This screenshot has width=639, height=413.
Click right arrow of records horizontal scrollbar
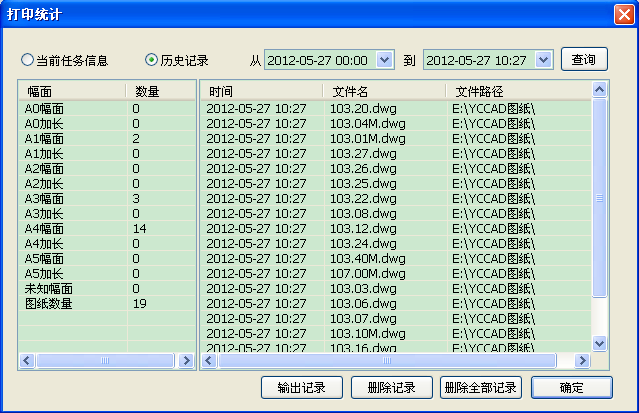click(x=582, y=360)
